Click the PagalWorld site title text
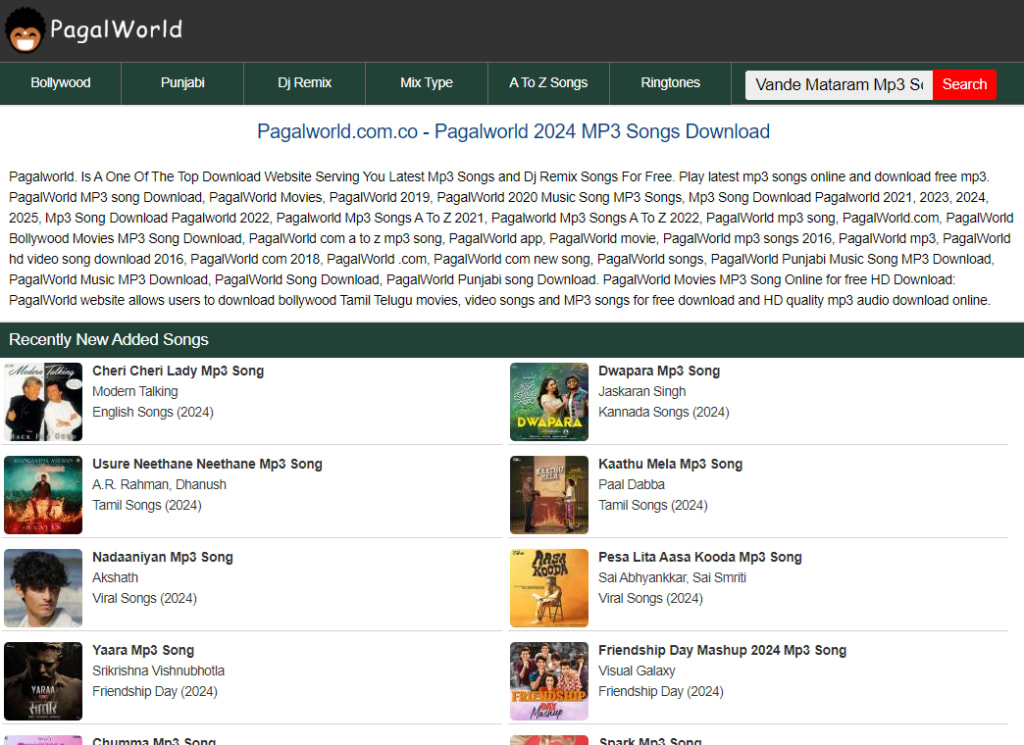This screenshot has height=745, width=1024. (x=116, y=30)
